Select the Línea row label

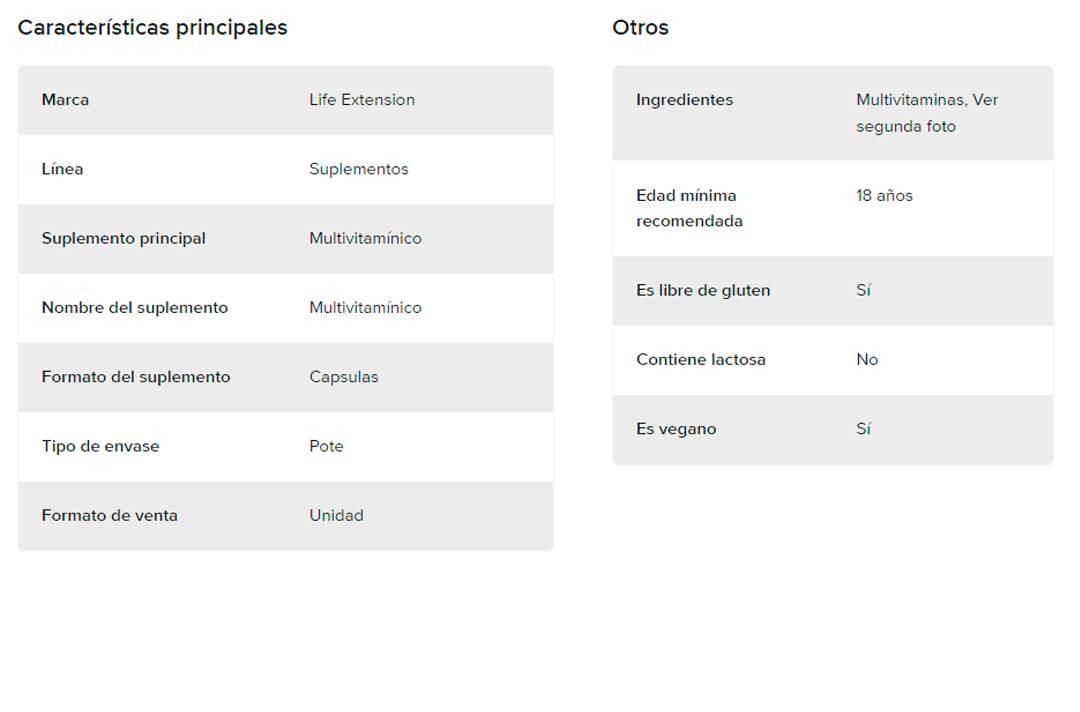coord(63,169)
